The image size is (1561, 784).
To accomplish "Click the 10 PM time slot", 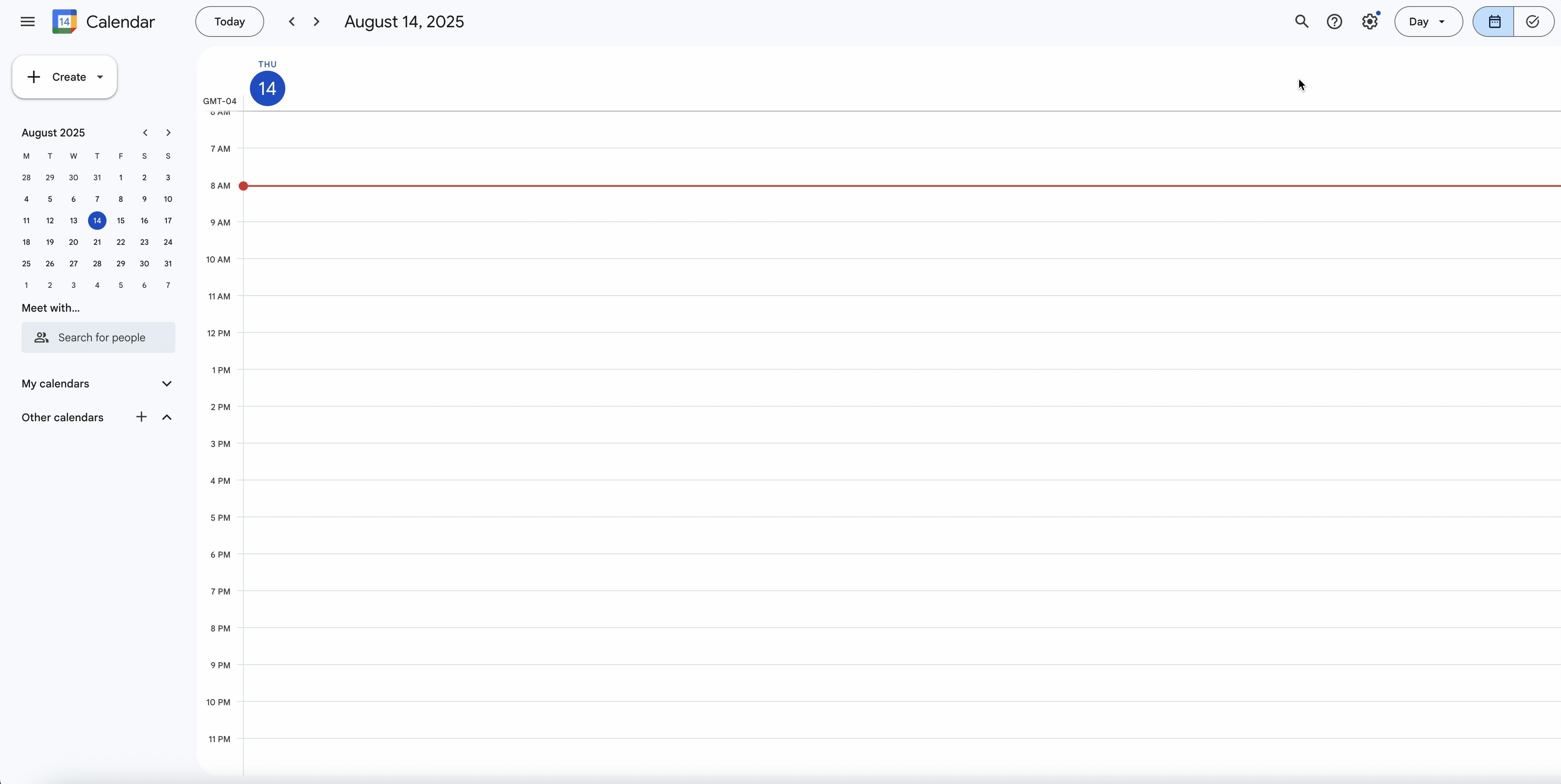I will (902, 720).
